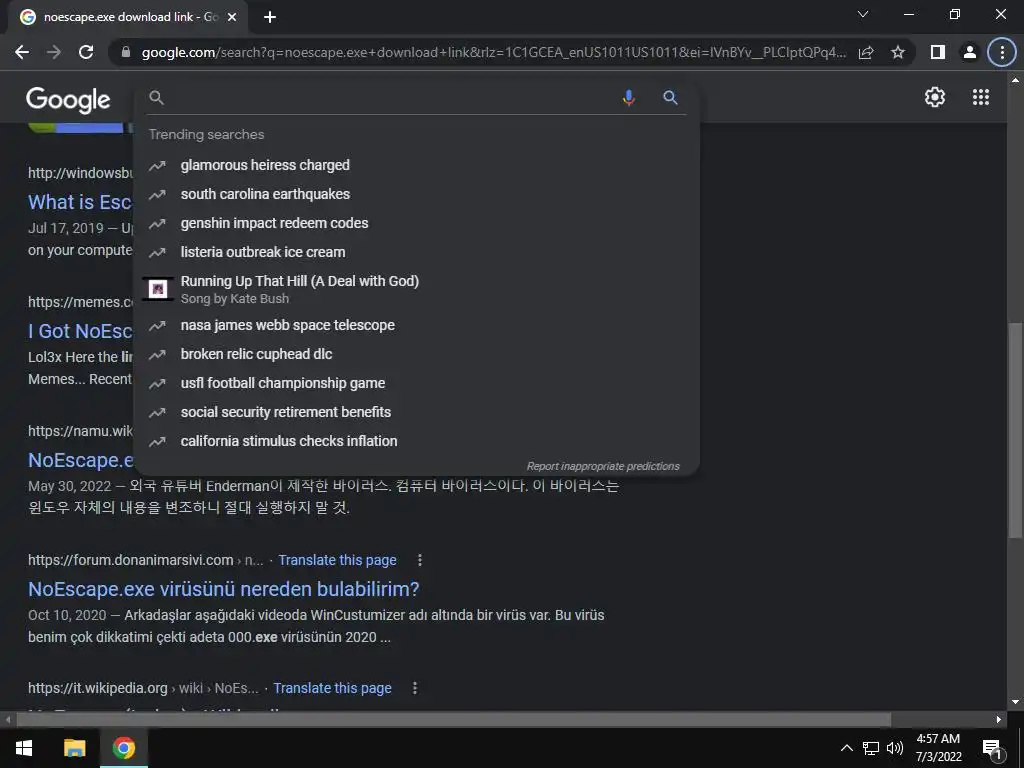Click the horizontal scrollbar right arrow
Viewport: 1024px width, 768px height.
tap(999, 720)
